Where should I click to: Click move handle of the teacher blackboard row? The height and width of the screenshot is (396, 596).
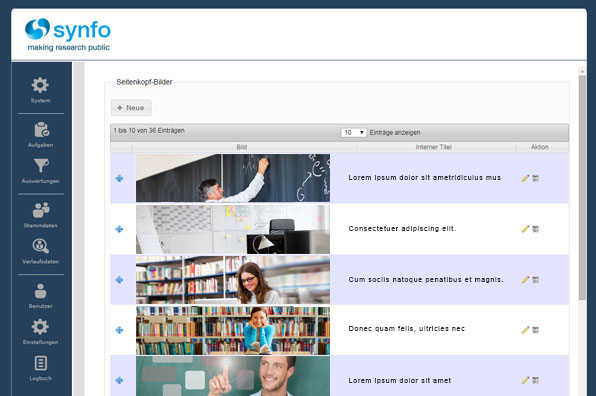pyautogui.click(x=119, y=178)
